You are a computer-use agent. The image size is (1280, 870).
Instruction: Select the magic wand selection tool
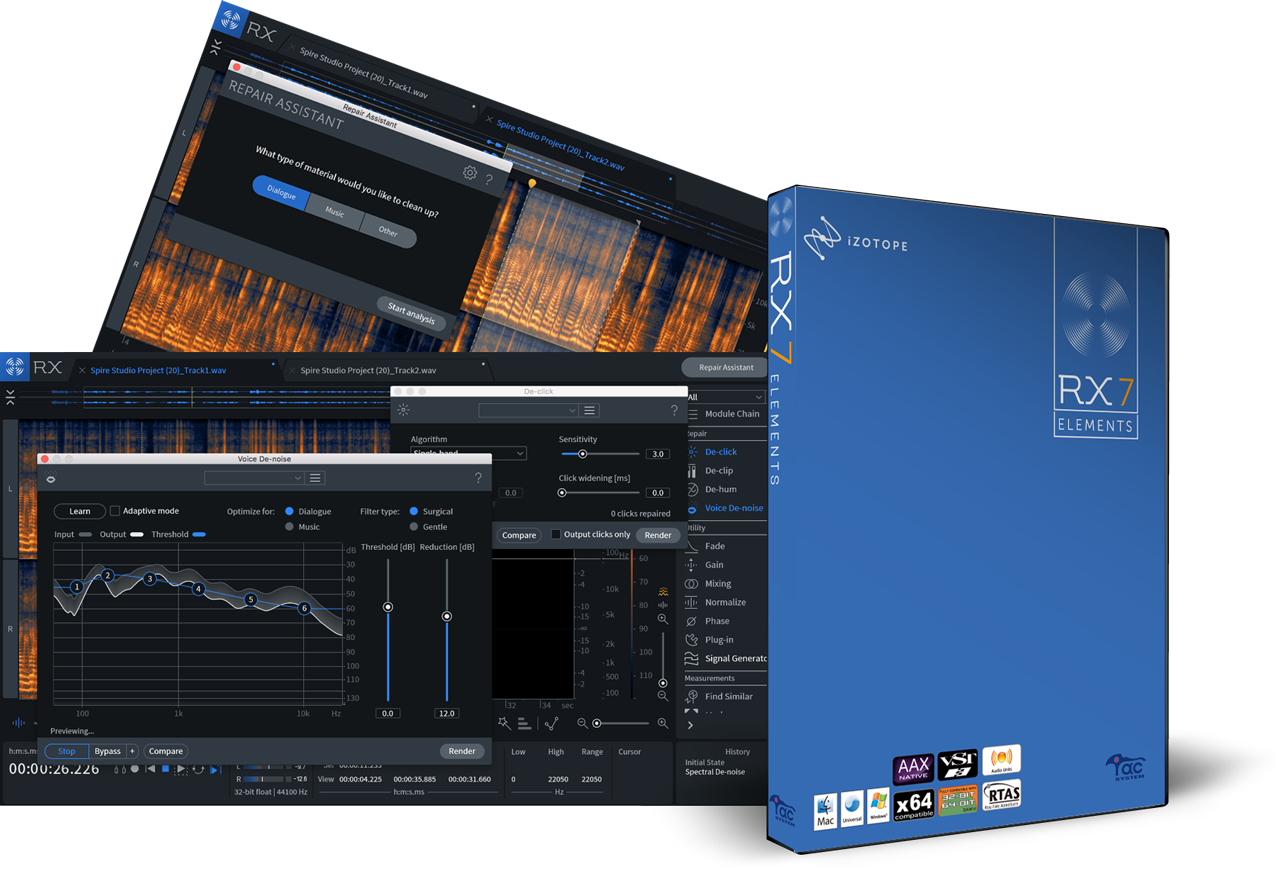click(504, 723)
